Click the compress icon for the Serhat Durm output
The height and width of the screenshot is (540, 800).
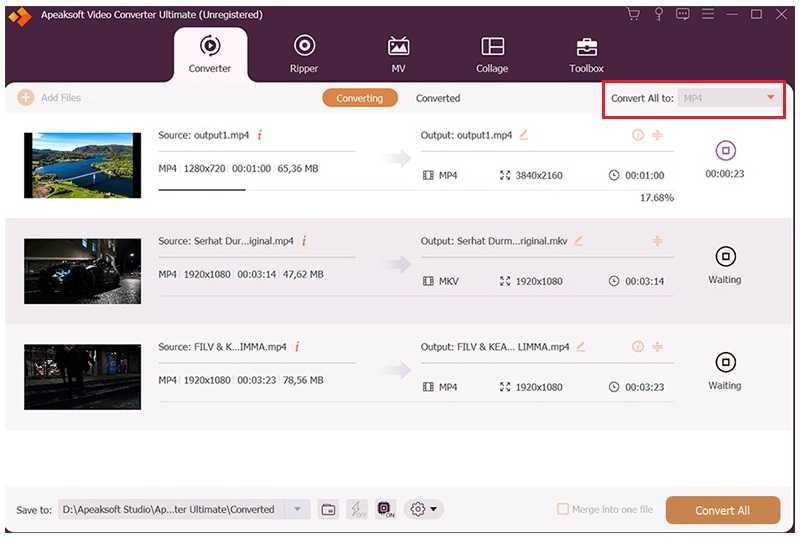click(657, 241)
